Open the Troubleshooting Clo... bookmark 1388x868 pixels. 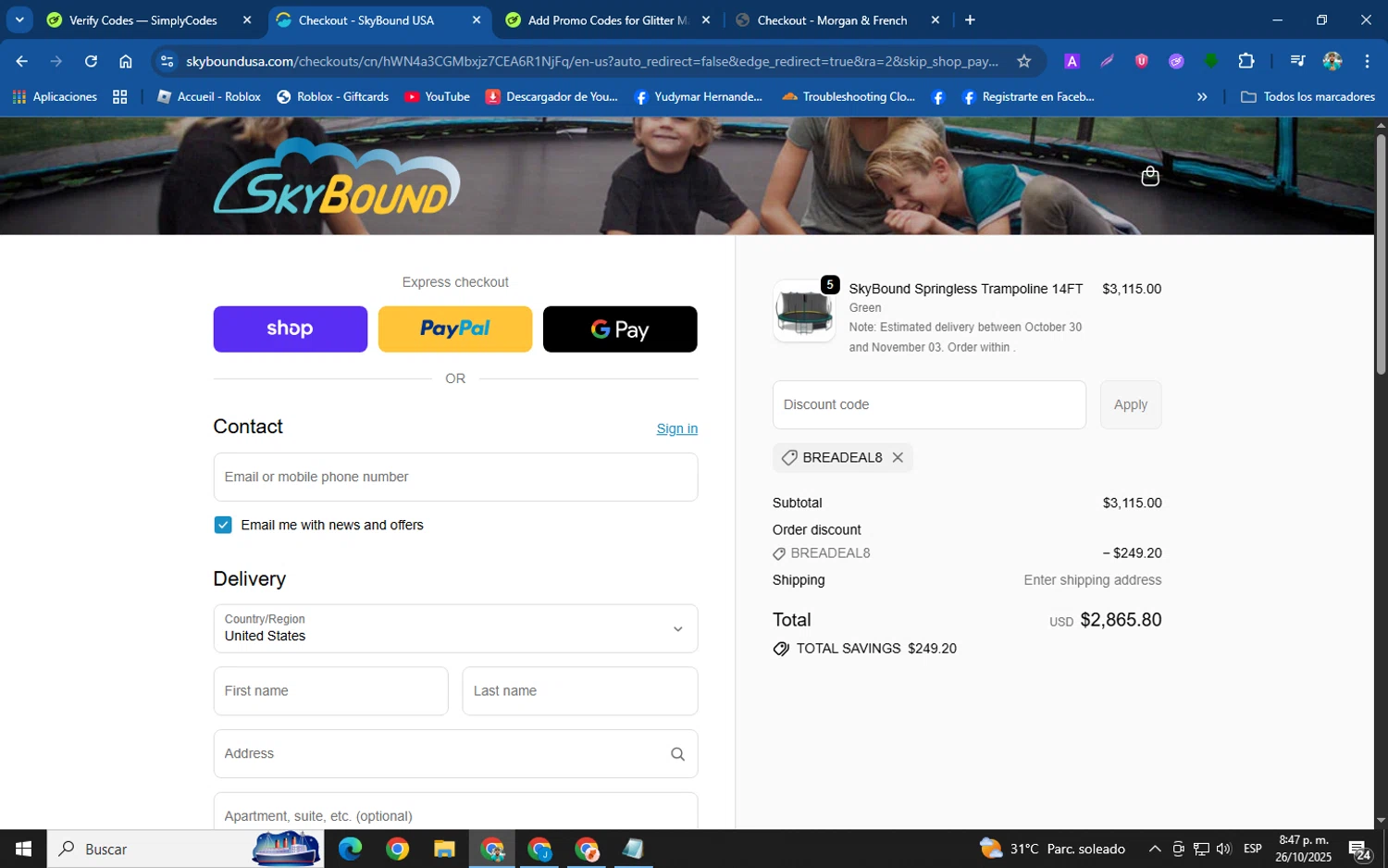point(849,96)
